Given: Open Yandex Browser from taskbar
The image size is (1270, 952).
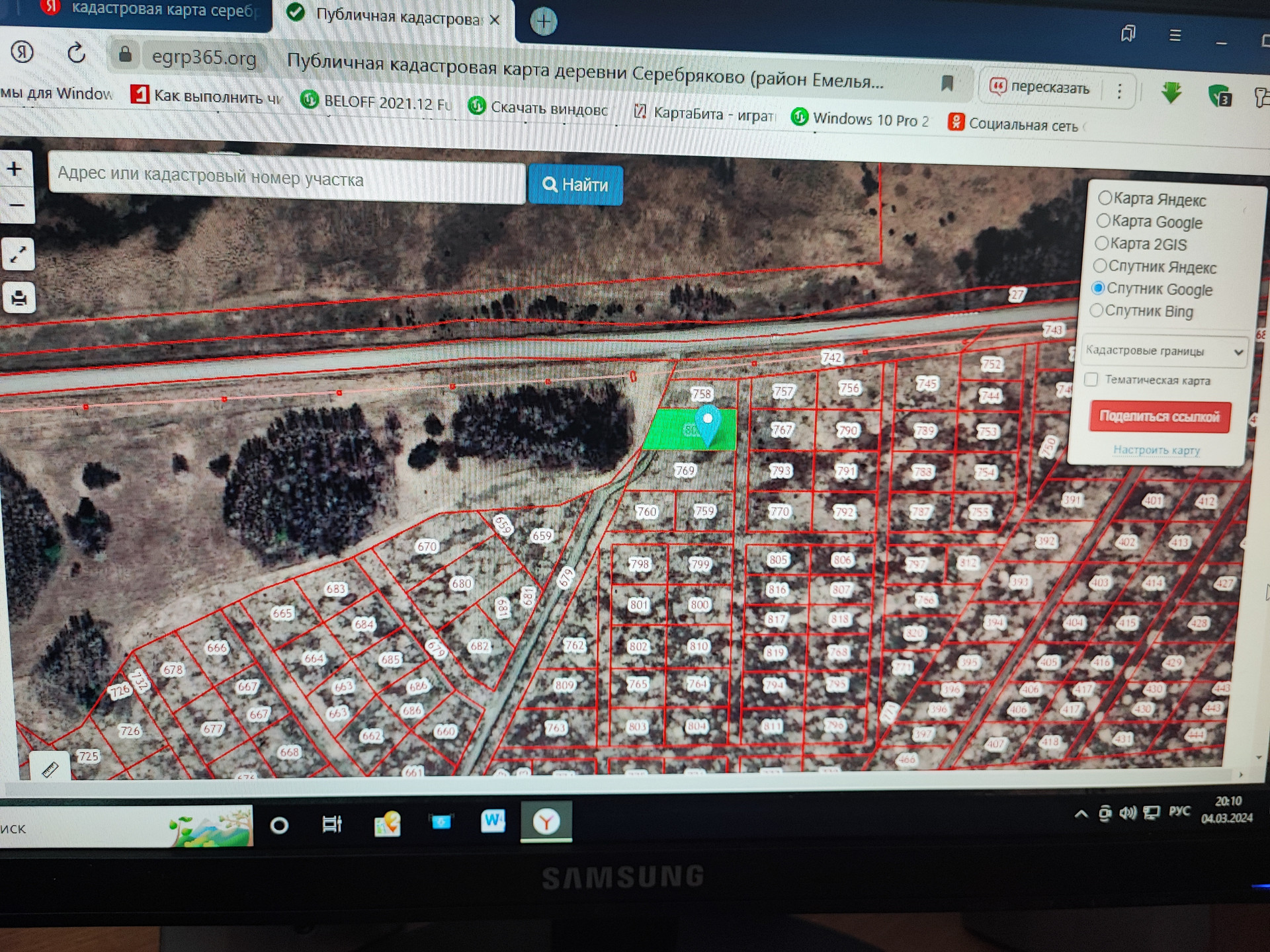Looking at the screenshot, I should click(x=546, y=822).
